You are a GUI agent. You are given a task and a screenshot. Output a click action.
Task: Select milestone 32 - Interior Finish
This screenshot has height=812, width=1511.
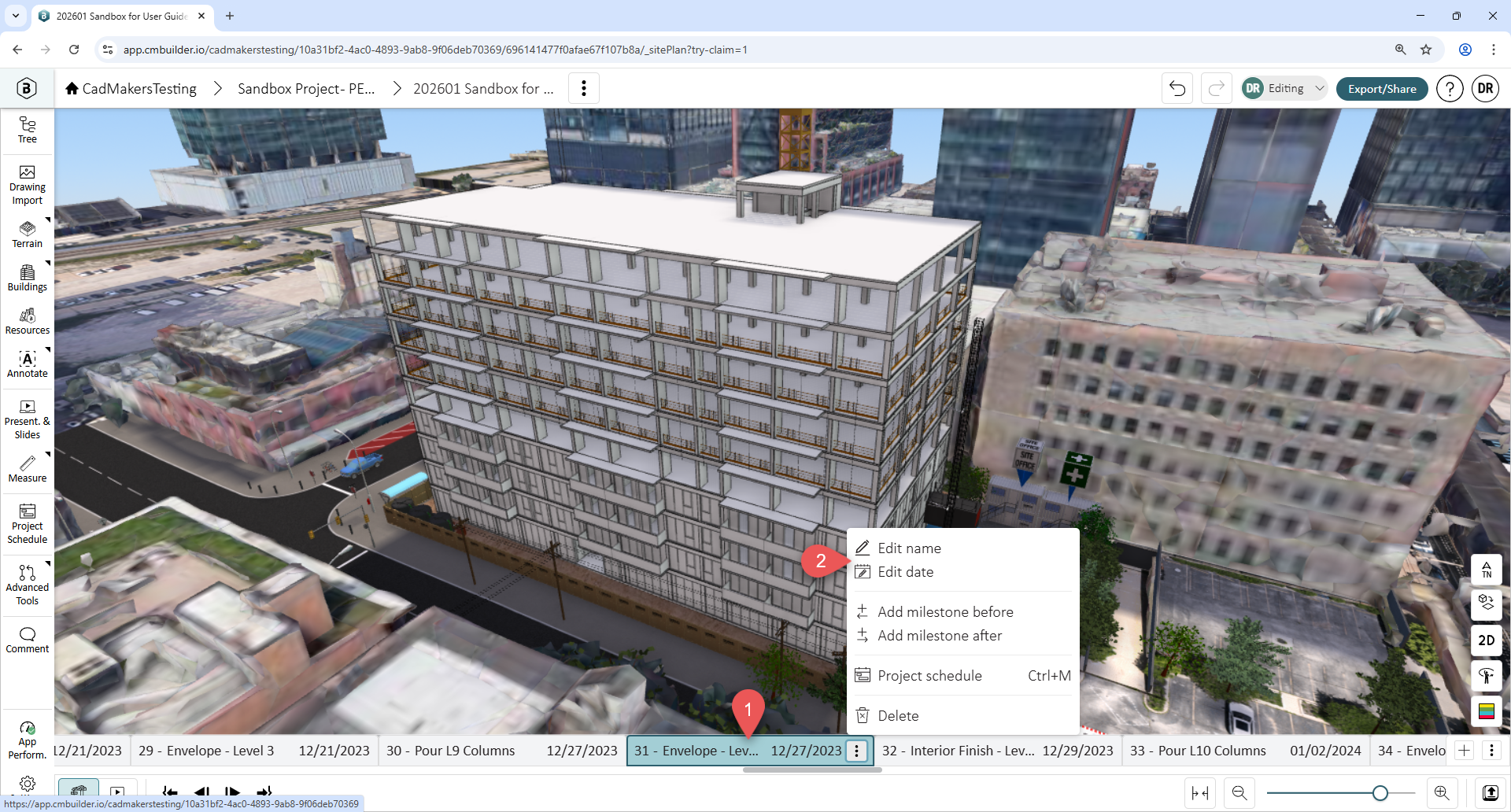point(998,751)
